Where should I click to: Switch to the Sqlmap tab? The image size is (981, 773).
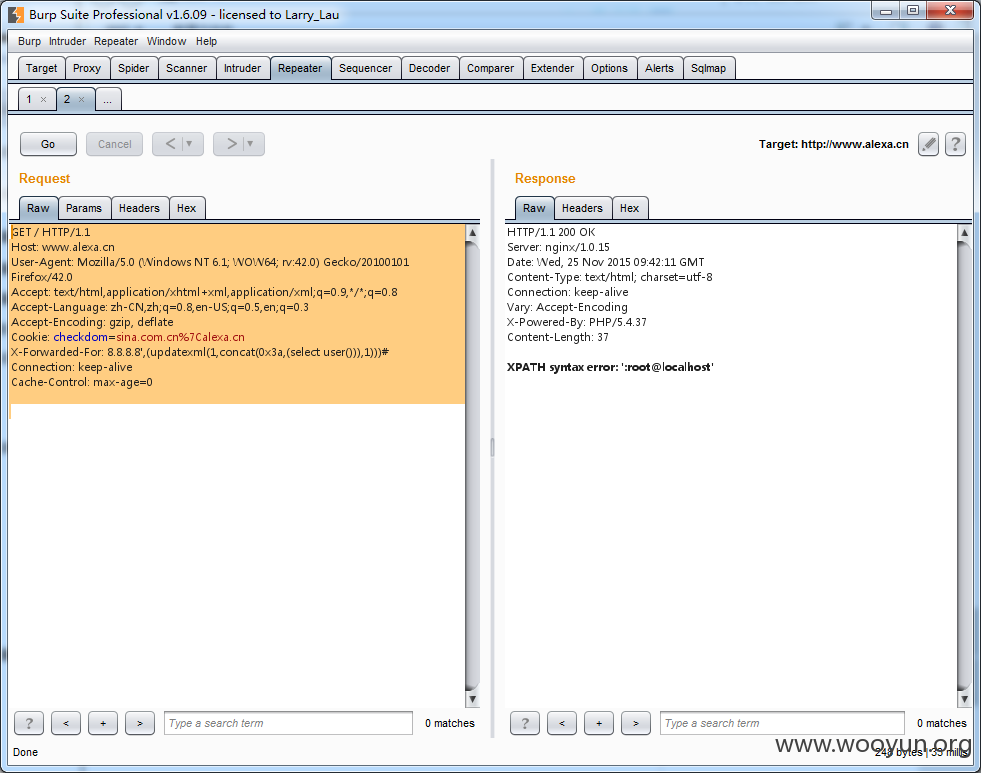coord(708,68)
